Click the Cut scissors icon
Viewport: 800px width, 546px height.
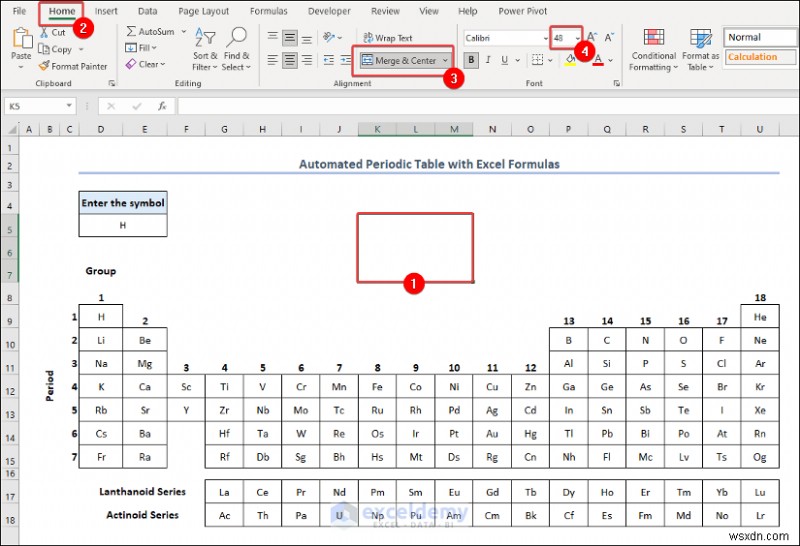coord(44,32)
